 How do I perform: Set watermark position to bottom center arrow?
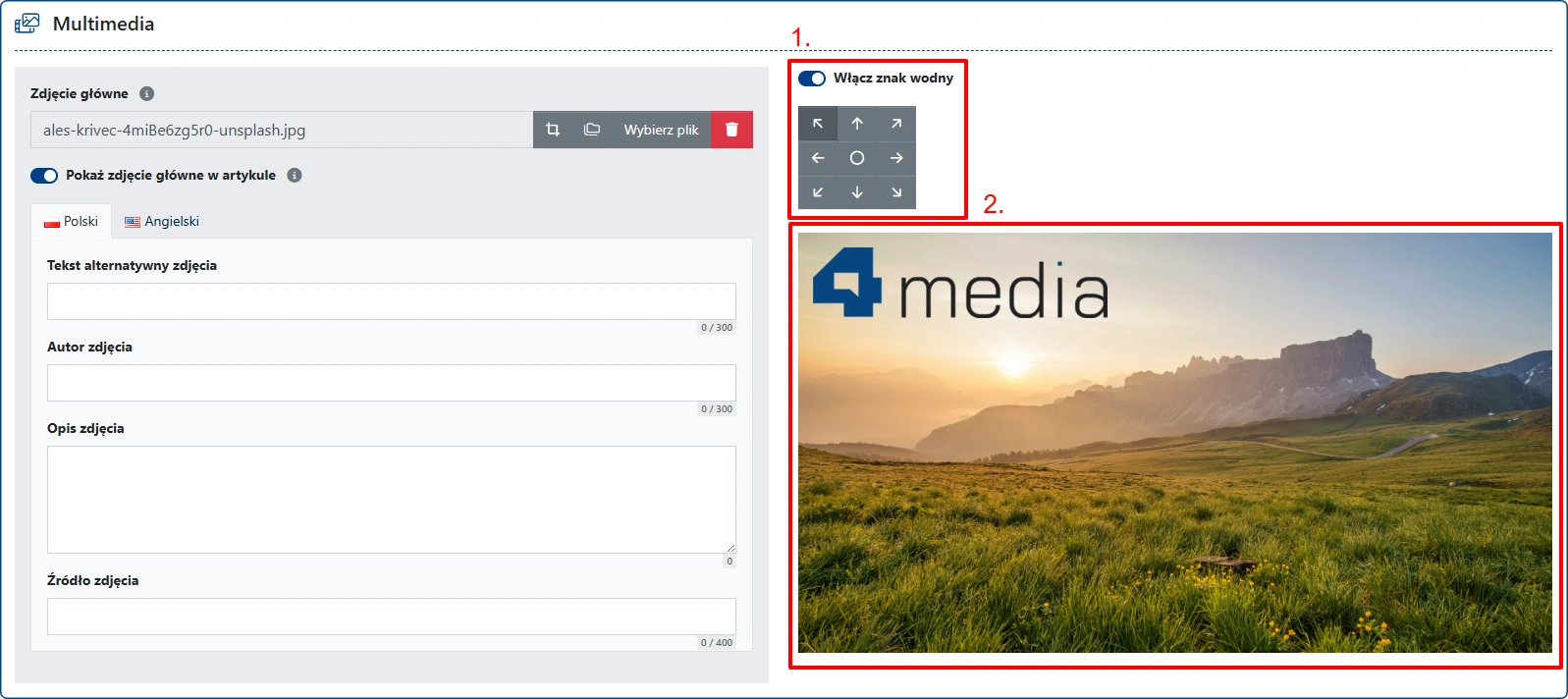tap(857, 192)
